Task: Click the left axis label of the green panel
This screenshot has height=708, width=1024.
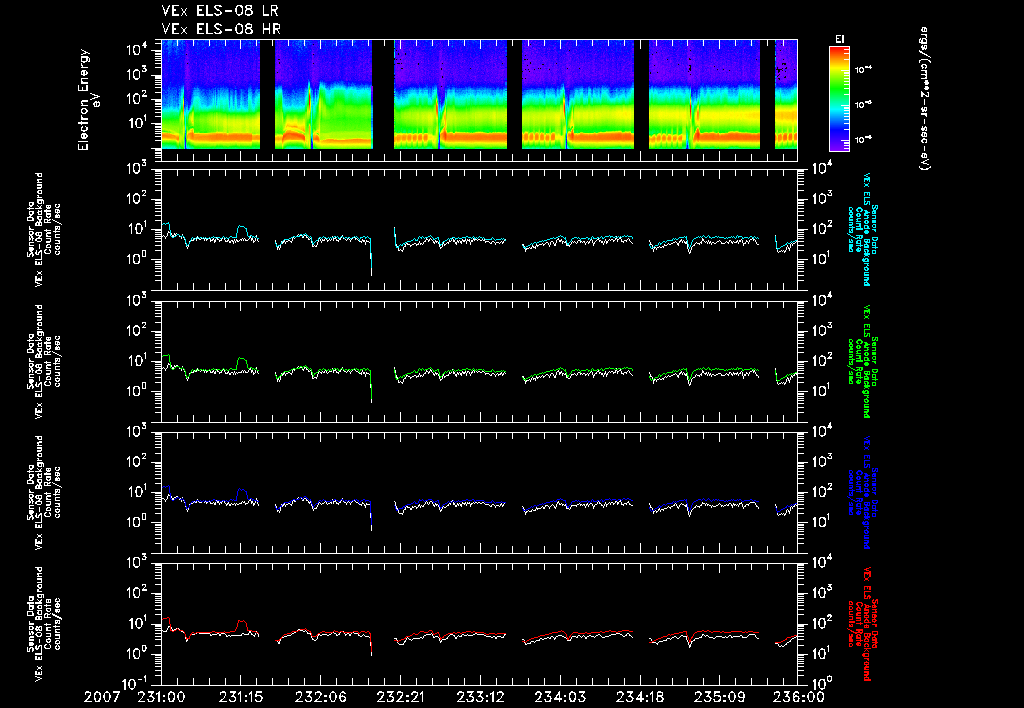Action: 43,361
